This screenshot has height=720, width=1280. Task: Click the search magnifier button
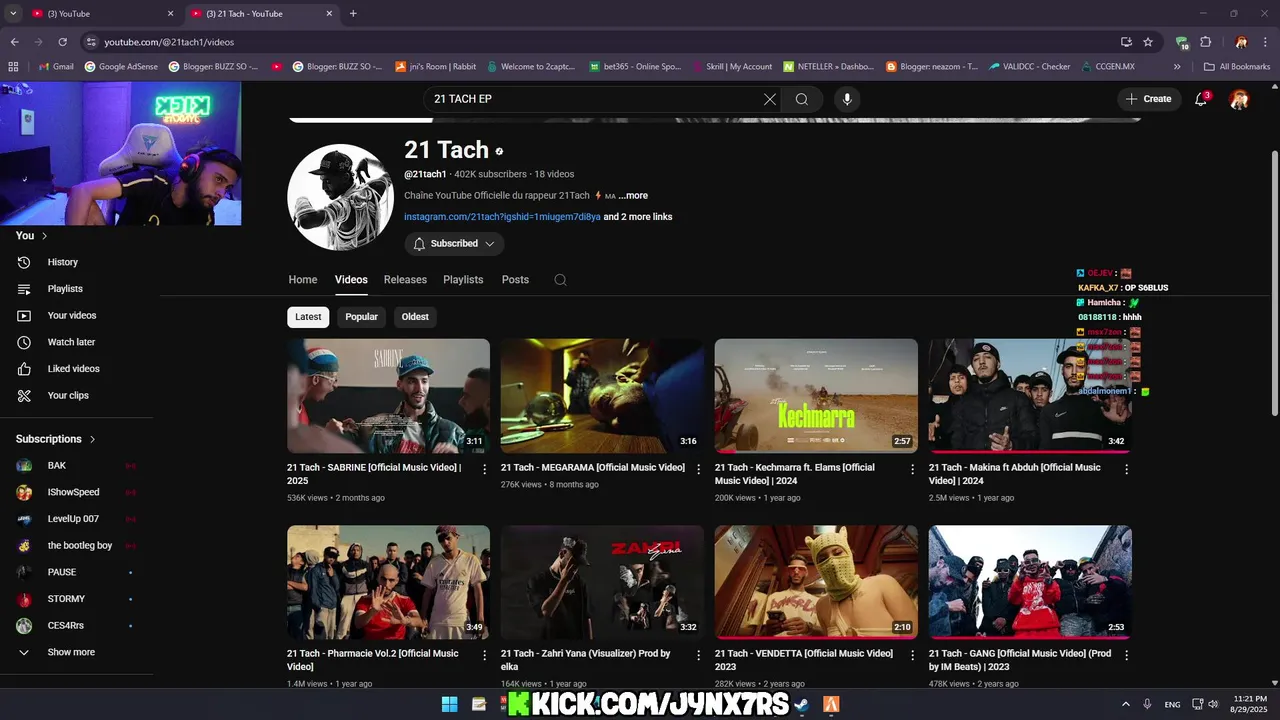(802, 99)
